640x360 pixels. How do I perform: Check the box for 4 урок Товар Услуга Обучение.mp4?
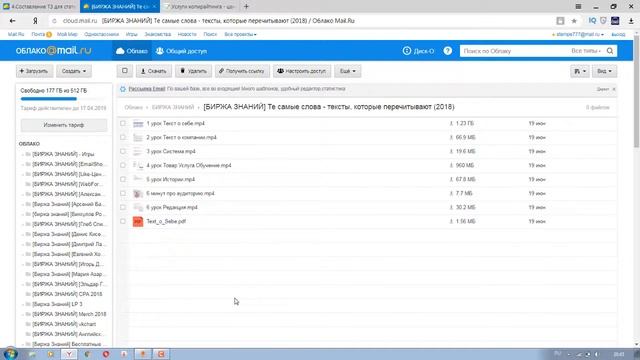click(123, 165)
